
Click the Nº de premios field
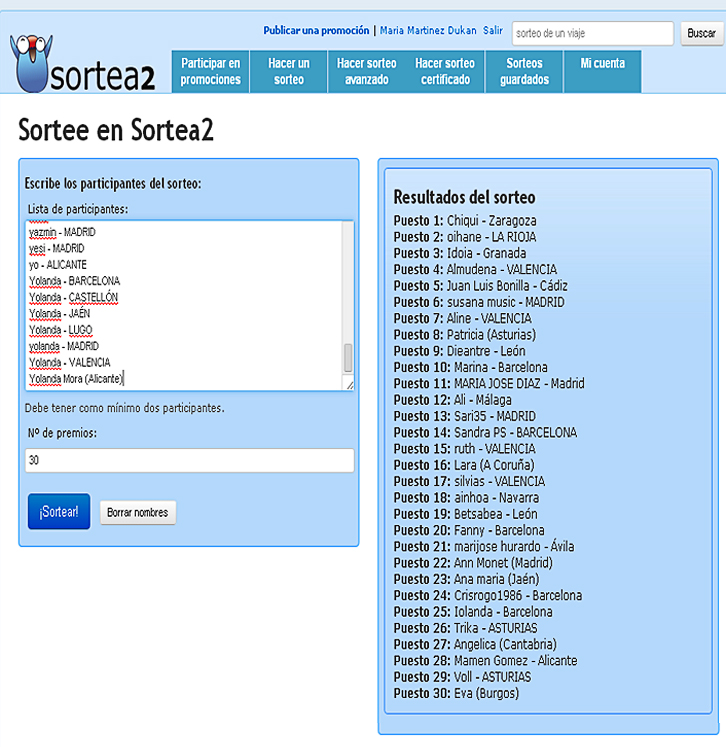190,460
